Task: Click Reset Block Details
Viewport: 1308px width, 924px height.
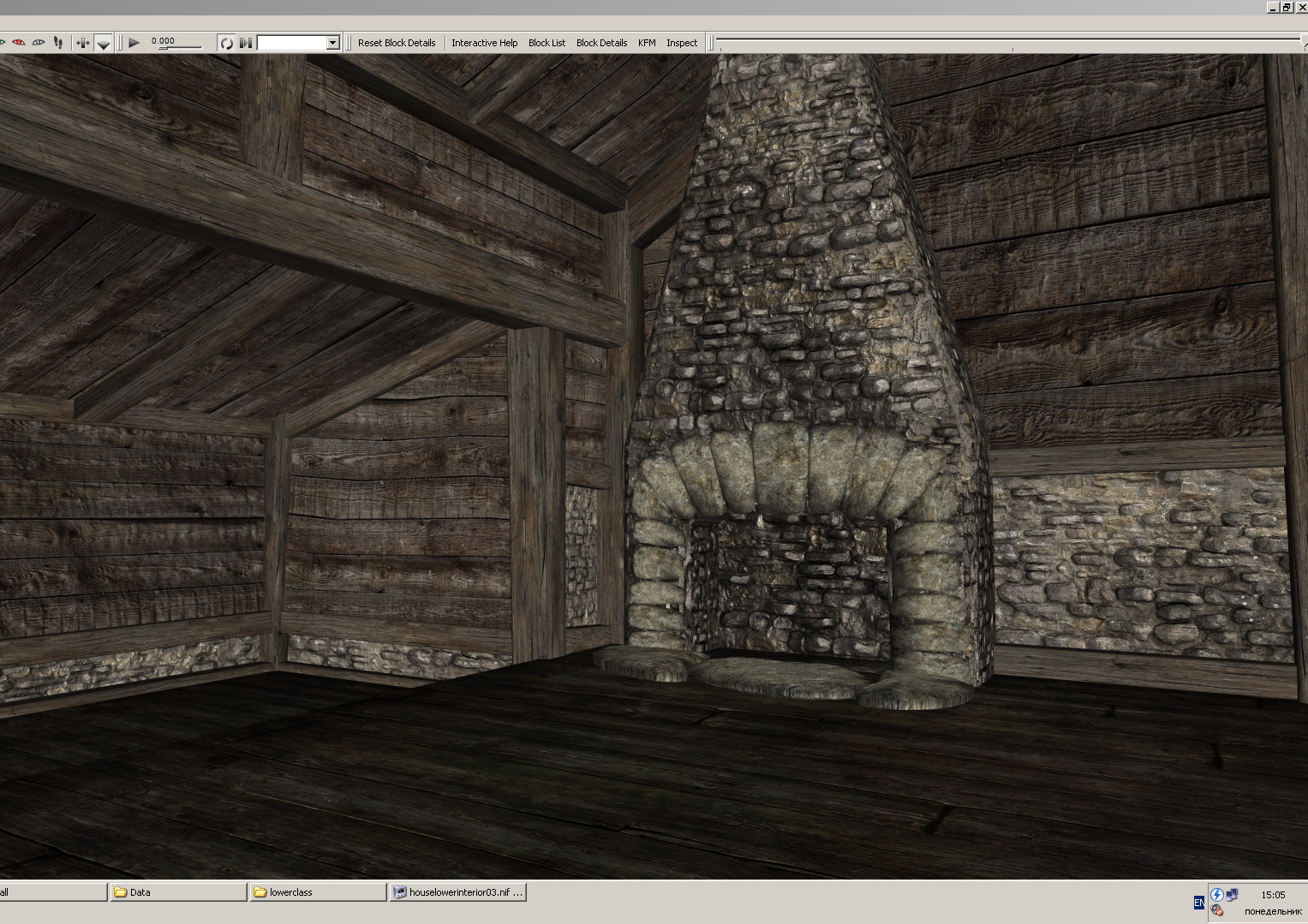Action: pyautogui.click(x=397, y=43)
